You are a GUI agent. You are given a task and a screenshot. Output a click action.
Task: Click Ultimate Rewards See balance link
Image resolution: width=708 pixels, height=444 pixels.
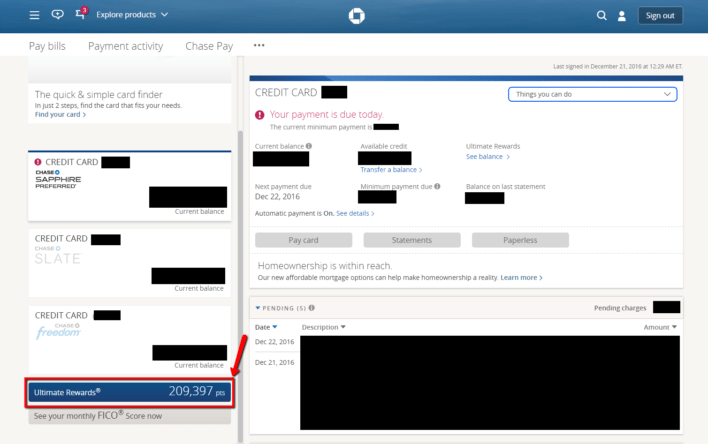[x=488, y=157]
